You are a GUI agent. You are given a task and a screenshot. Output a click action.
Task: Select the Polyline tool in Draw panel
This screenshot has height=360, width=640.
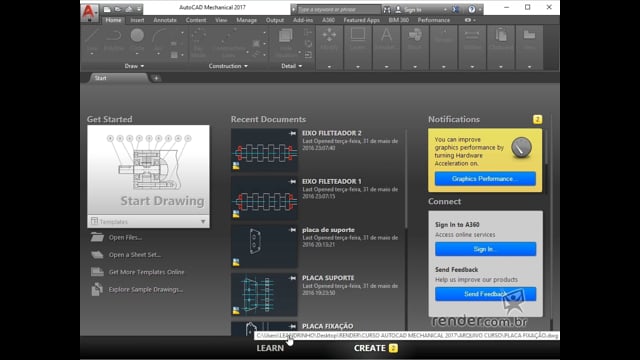114,40
